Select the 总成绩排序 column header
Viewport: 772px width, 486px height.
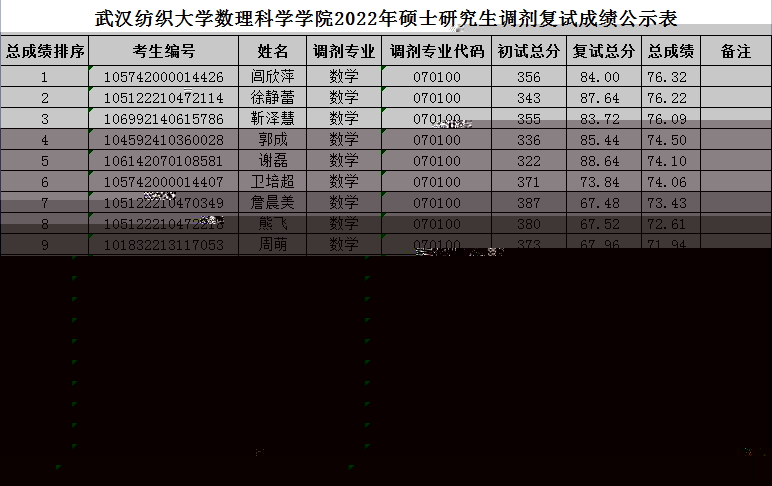(44, 51)
